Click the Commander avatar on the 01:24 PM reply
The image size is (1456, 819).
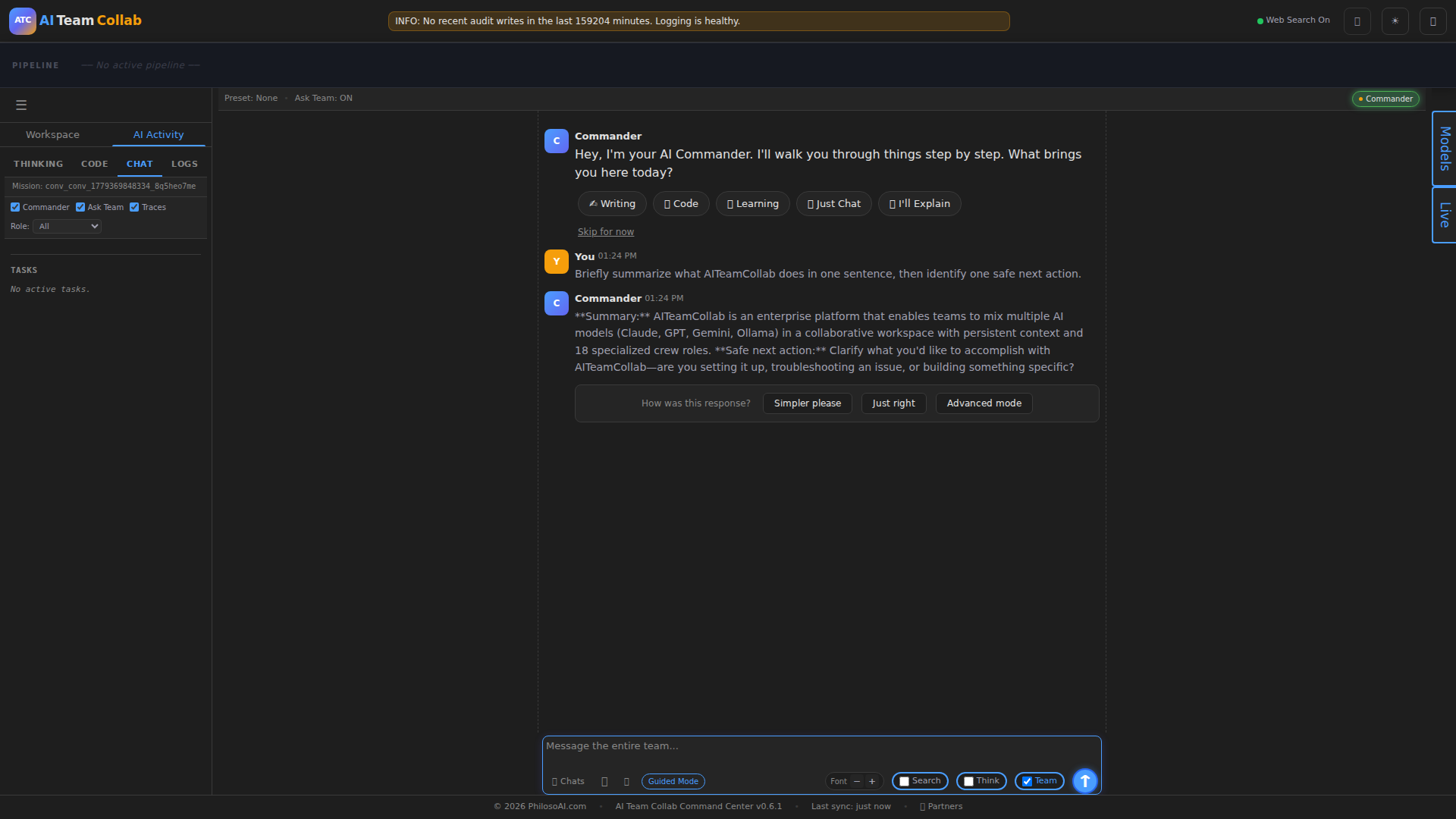[x=557, y=303]
